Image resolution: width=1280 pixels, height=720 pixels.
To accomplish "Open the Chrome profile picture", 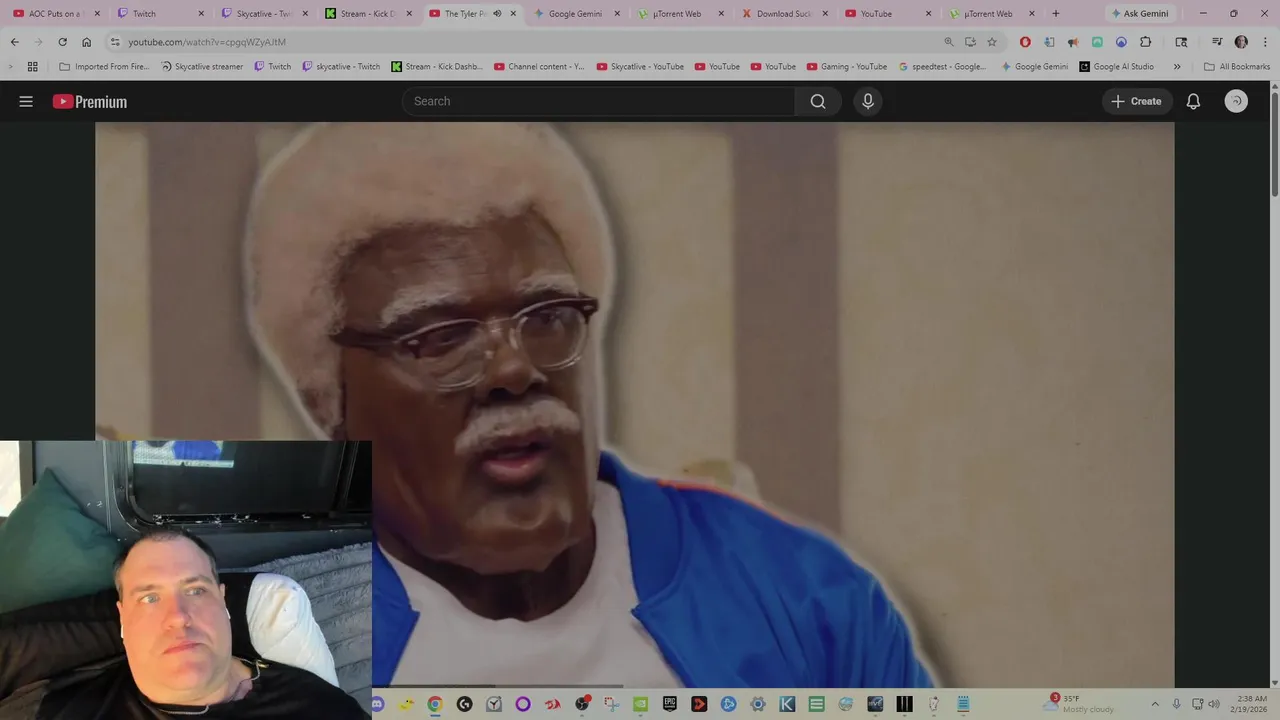I will [1241, 42].
